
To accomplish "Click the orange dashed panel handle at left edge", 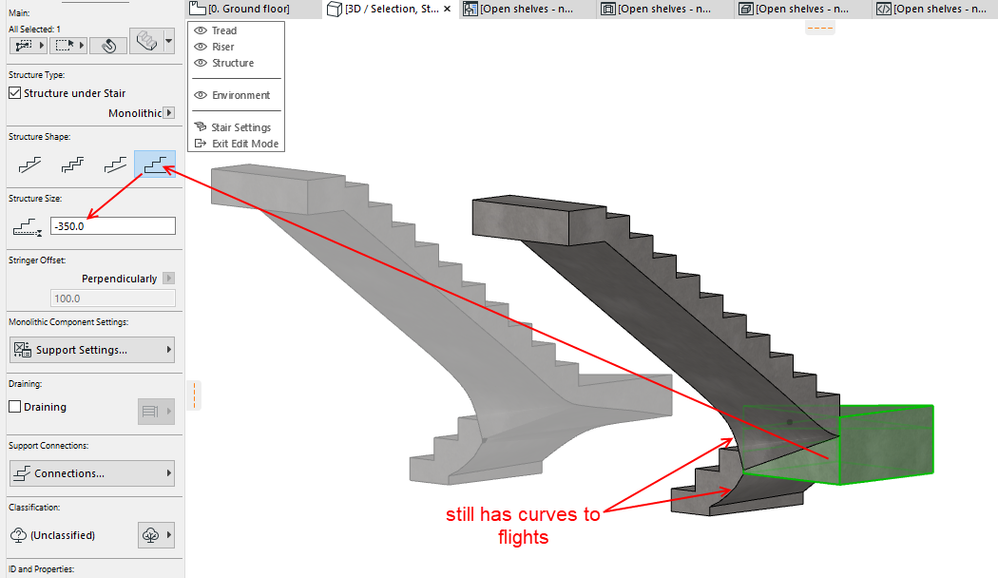I will point(194,395).
